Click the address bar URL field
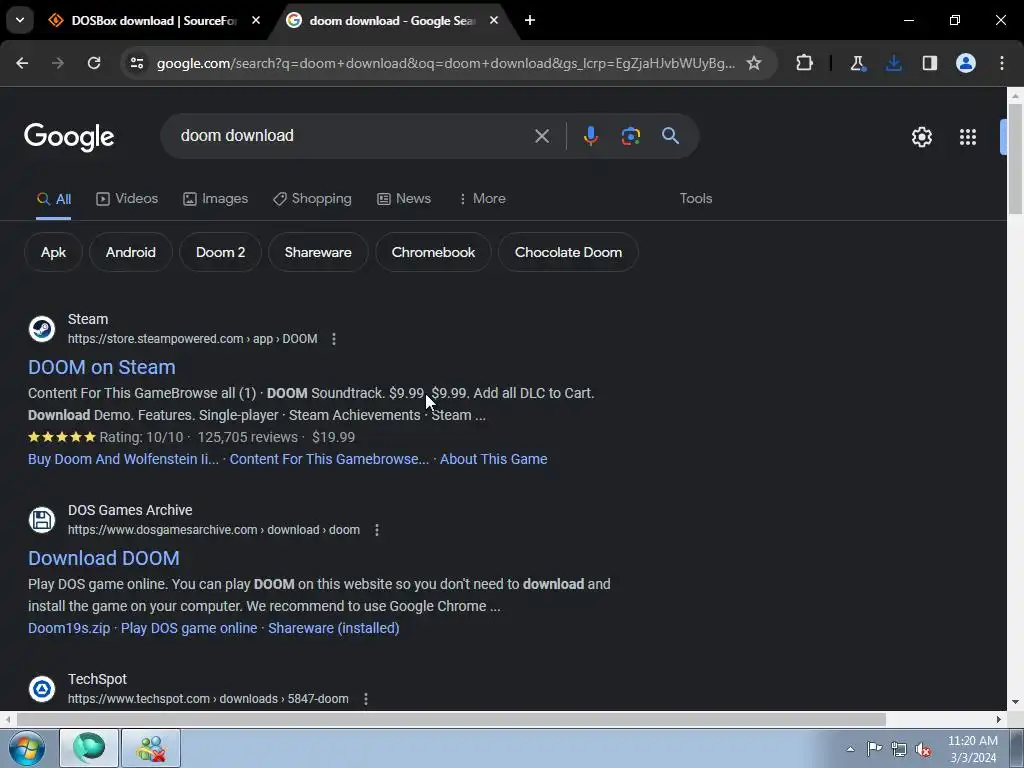The width and height of the screenshot is (1024, 768). (x=445, y=63)
